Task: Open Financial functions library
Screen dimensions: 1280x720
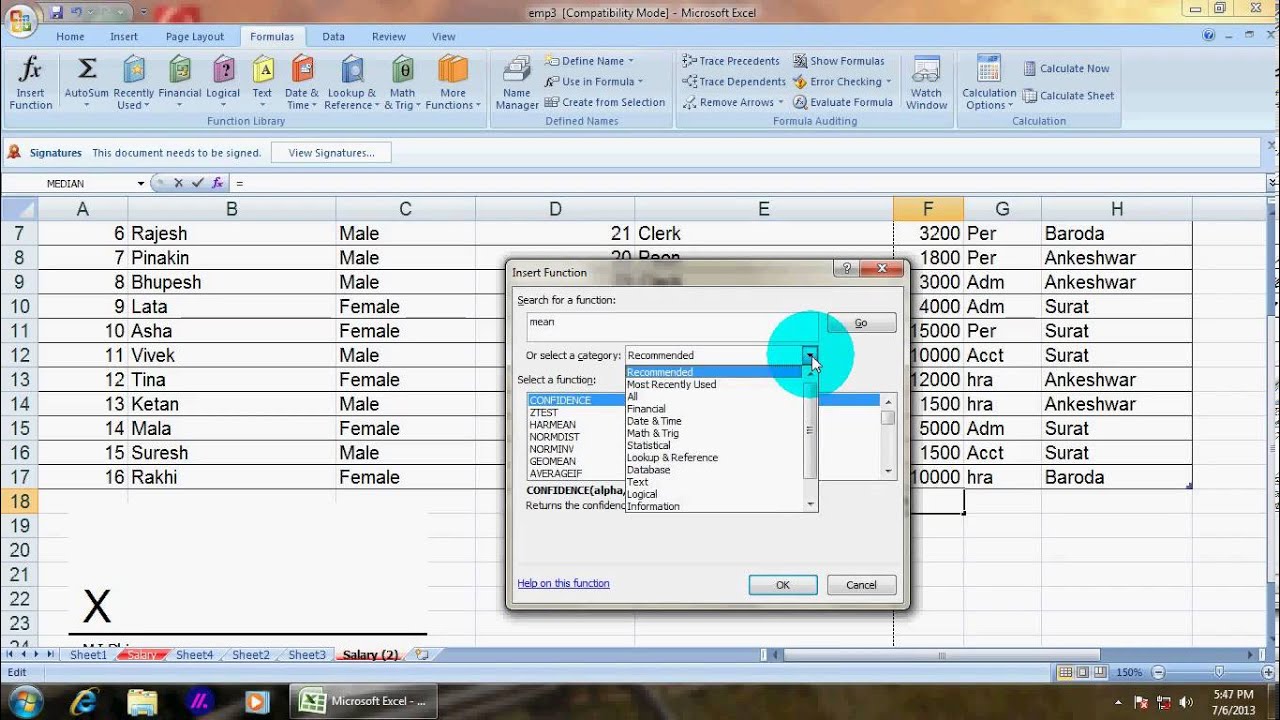Action: coord(180,84)
